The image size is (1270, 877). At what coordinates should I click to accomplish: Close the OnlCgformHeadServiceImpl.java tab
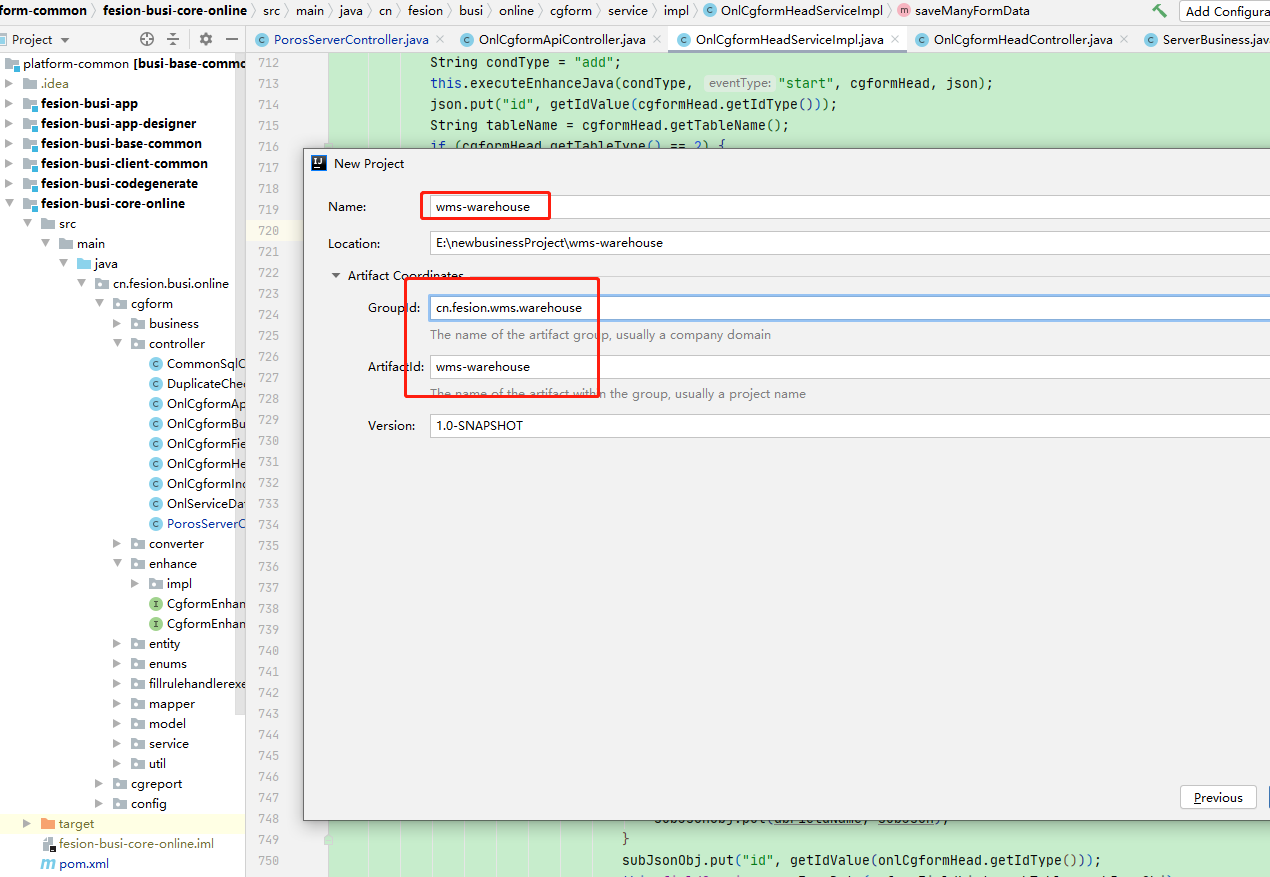pos(895,40)
